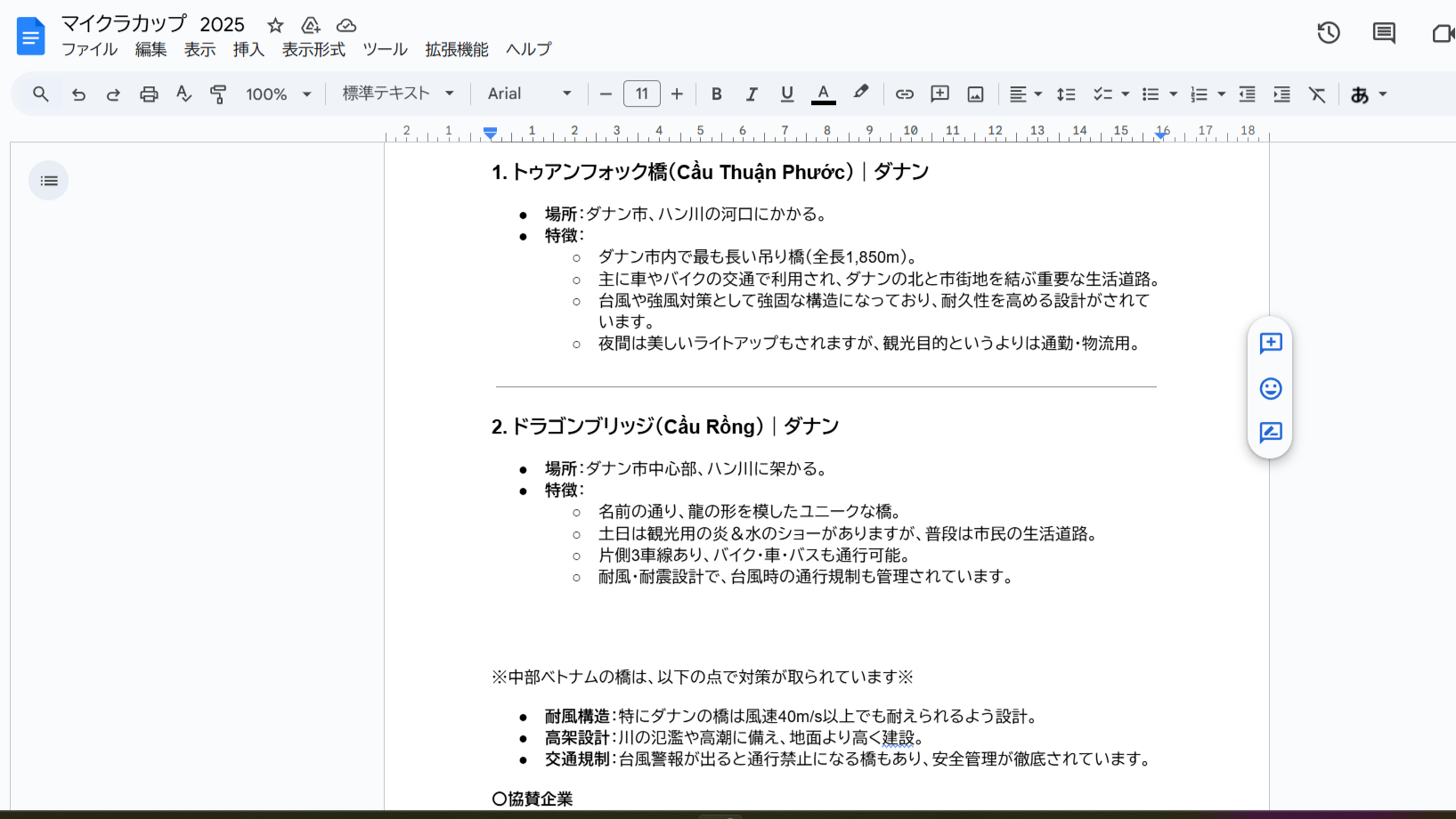Click heading 1. トゥアンフォック橋
Image resolution: width=1456 pixels, height=819 pixels.
(710, 172)
